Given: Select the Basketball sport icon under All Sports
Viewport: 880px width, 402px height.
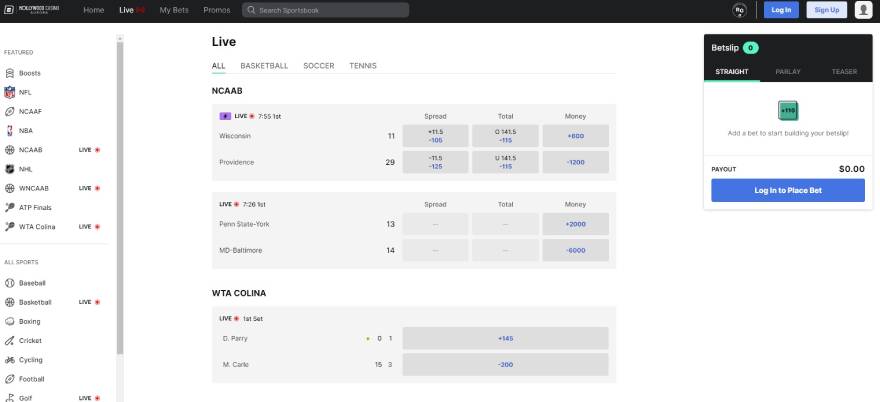Looking at the screenshot, I should click(10, 302).
